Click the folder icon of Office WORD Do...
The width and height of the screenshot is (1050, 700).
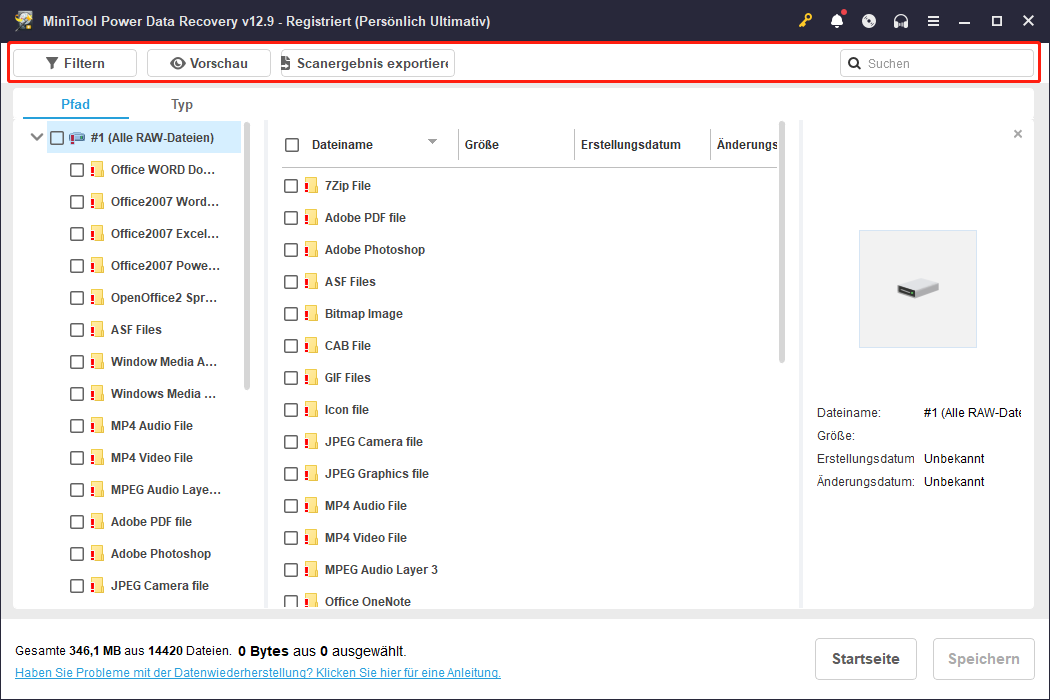coord(97,169)
